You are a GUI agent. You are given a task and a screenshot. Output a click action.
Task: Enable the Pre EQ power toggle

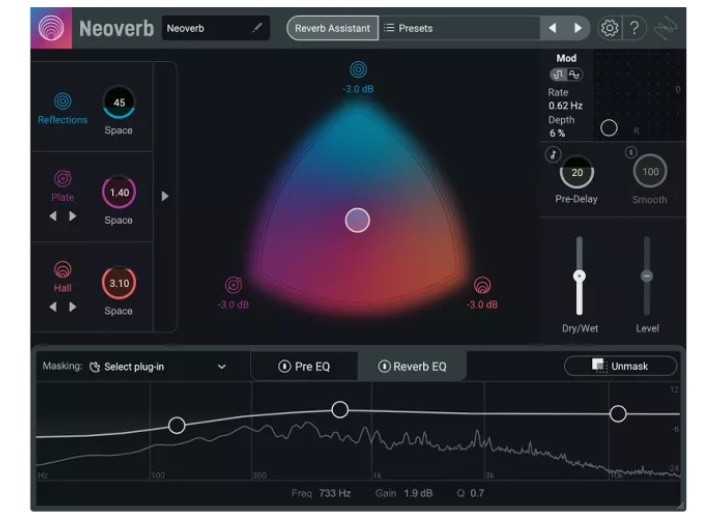coord(284,366)
